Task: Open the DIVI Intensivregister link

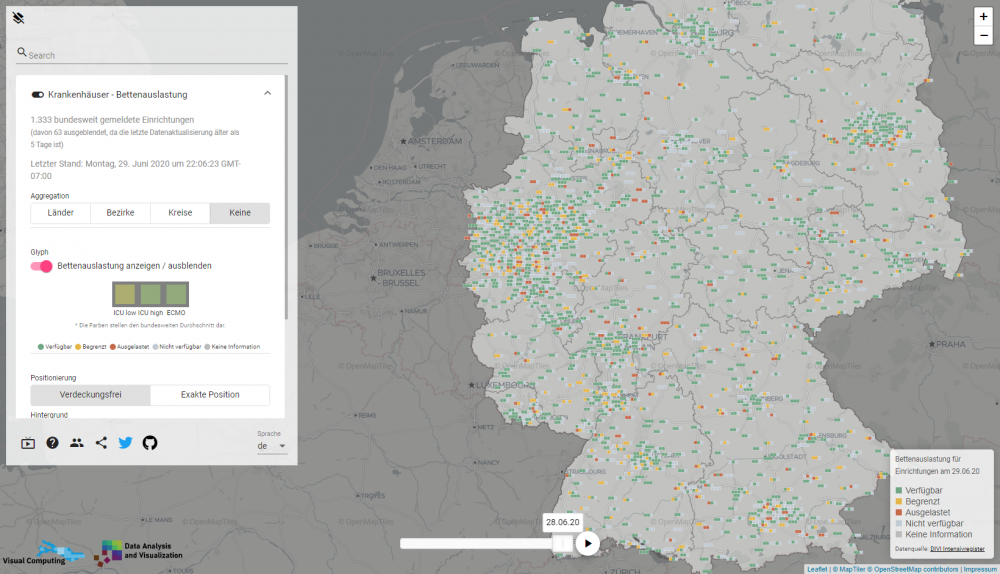Action: click(957, 549)
